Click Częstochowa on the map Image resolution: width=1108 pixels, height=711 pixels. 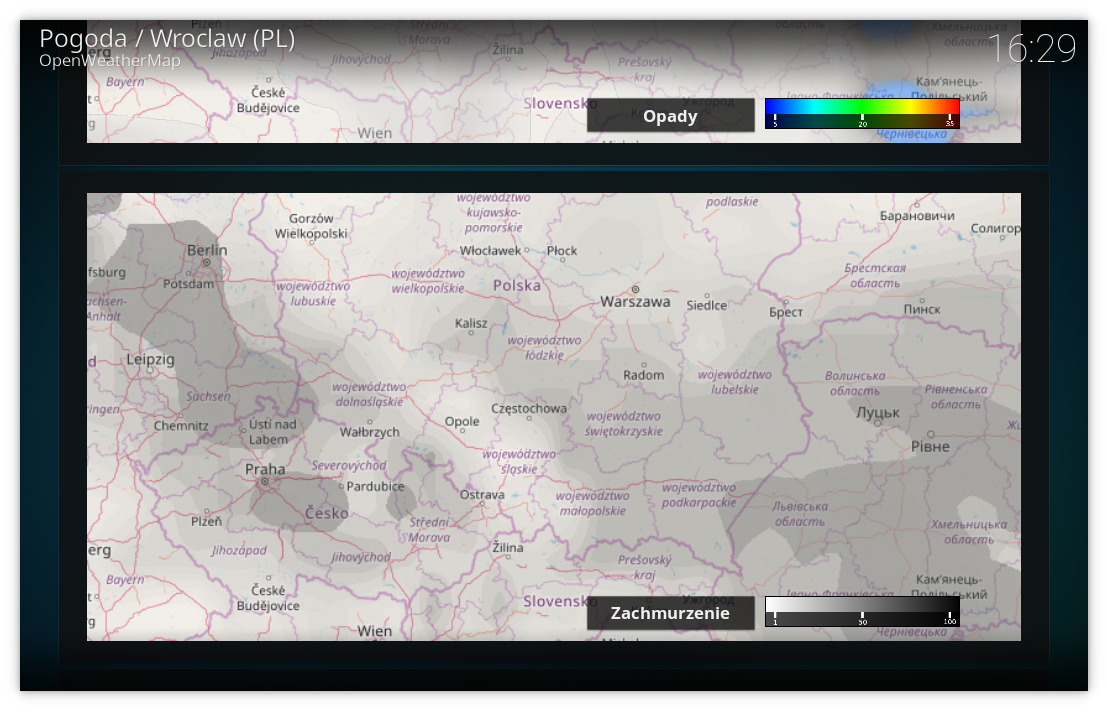point(529,409)
